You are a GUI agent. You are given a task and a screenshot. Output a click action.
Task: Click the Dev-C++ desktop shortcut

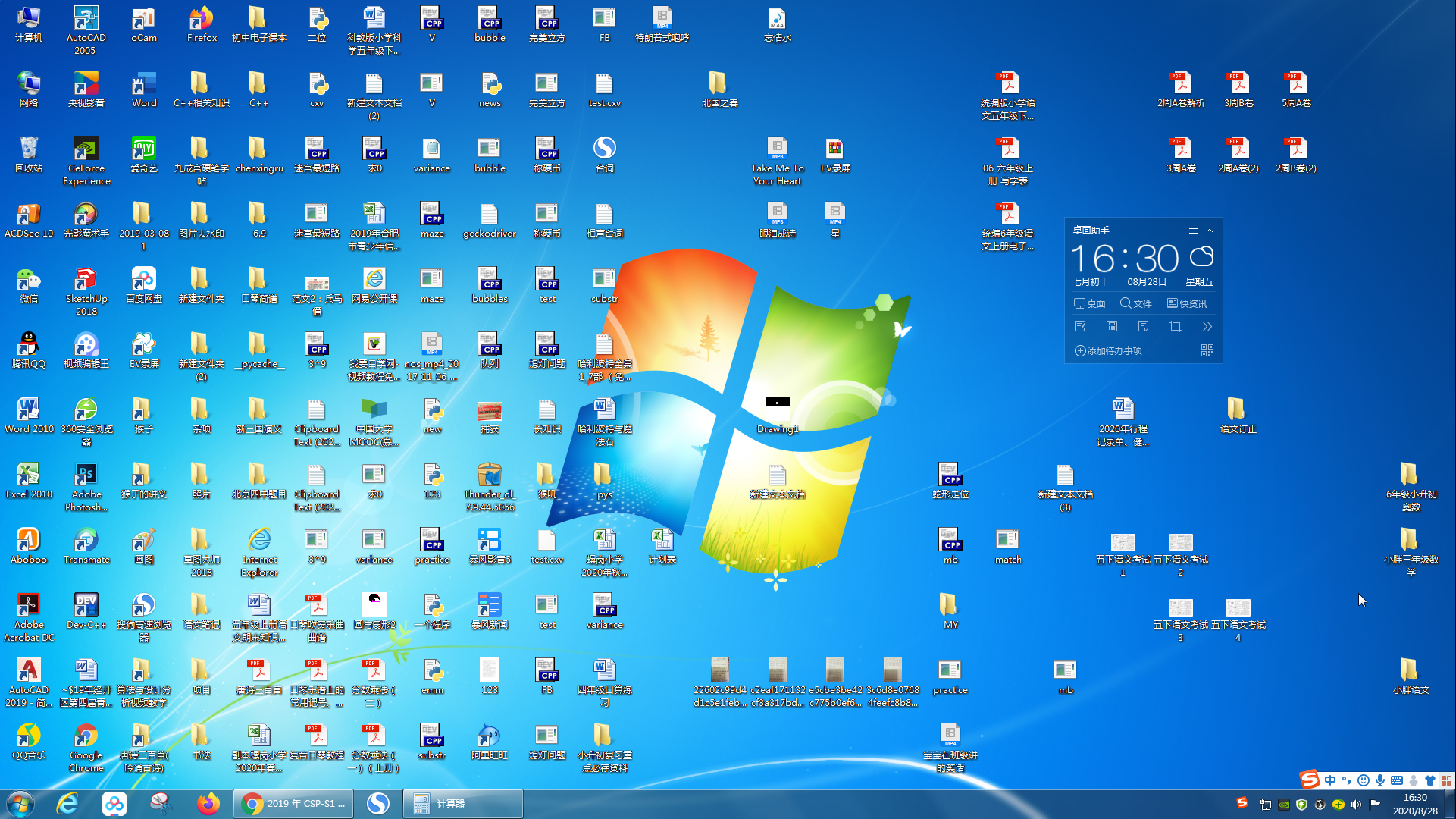click(86, 611)
